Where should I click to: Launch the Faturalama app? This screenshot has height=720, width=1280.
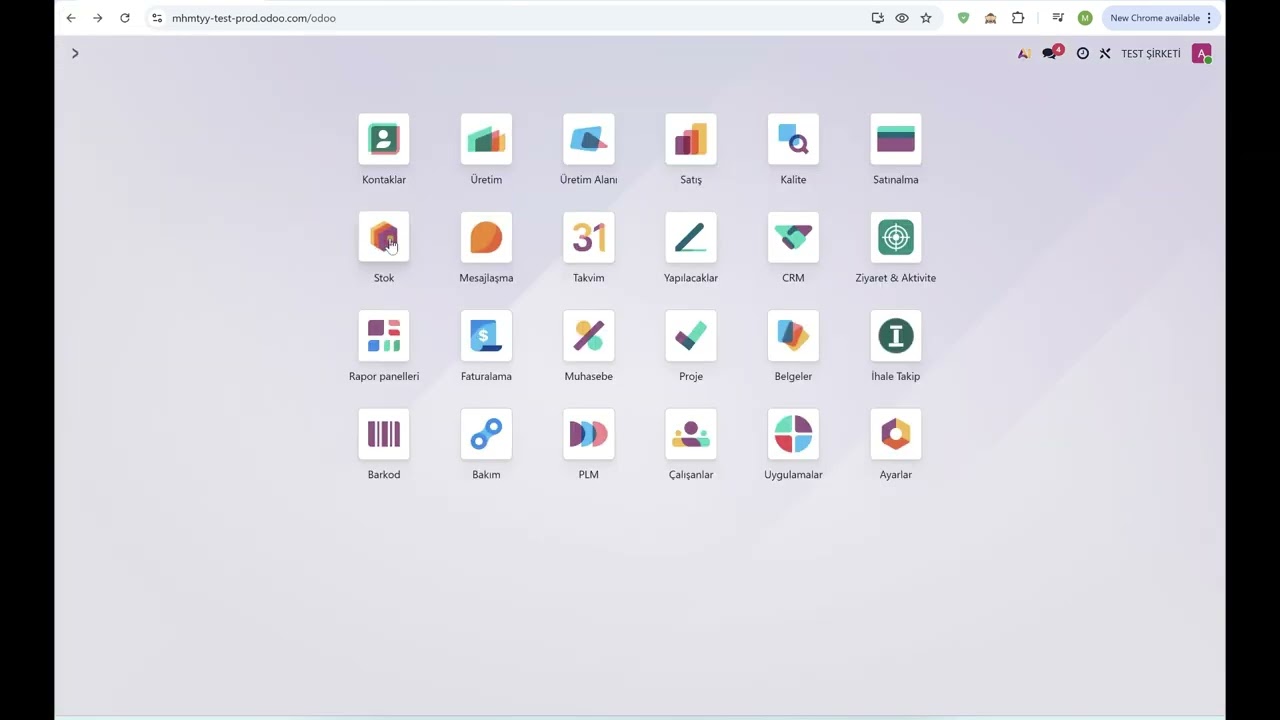pos(486,336)
